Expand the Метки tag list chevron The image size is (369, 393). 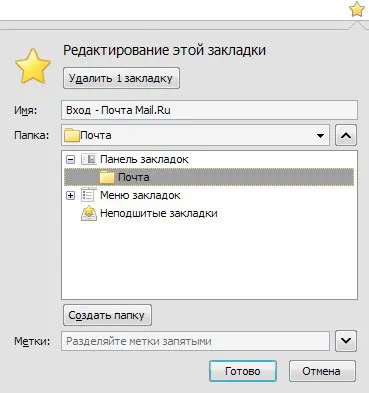point(346,341)
